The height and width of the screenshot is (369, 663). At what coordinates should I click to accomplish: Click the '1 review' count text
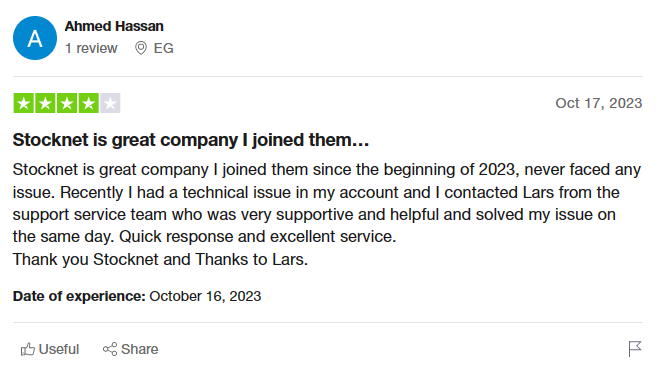[x=91, y=48]
